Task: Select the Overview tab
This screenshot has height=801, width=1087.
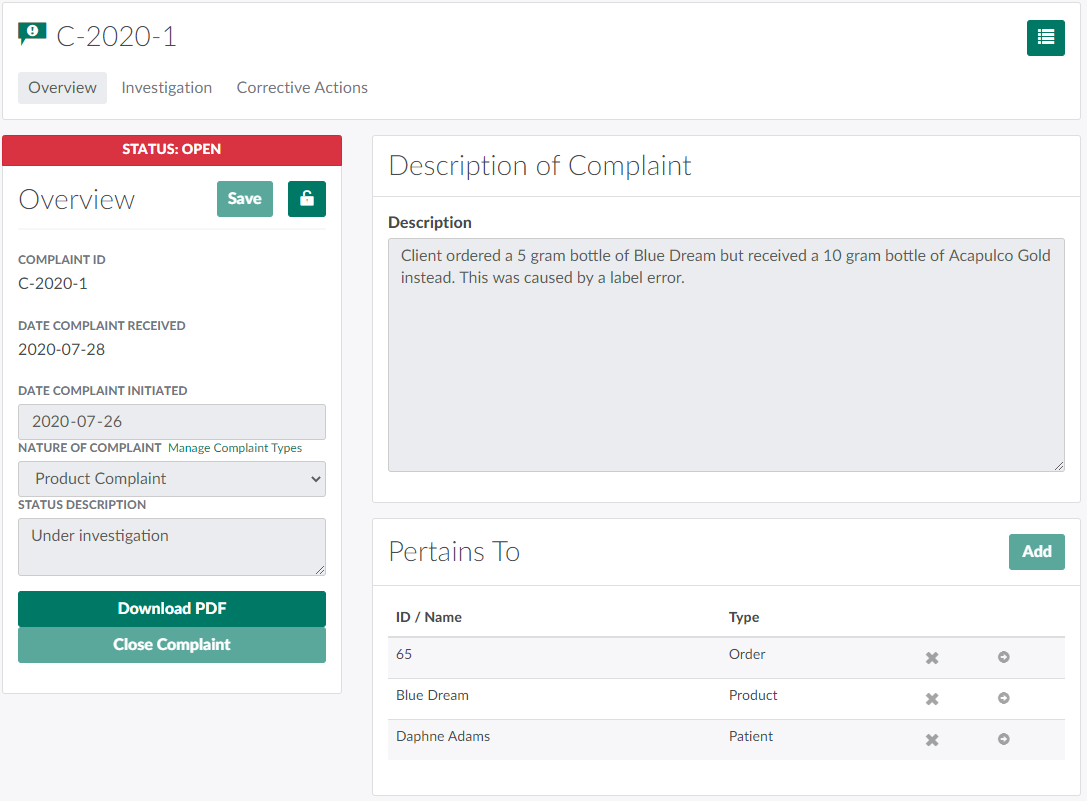Action: [x=62, y=88]
